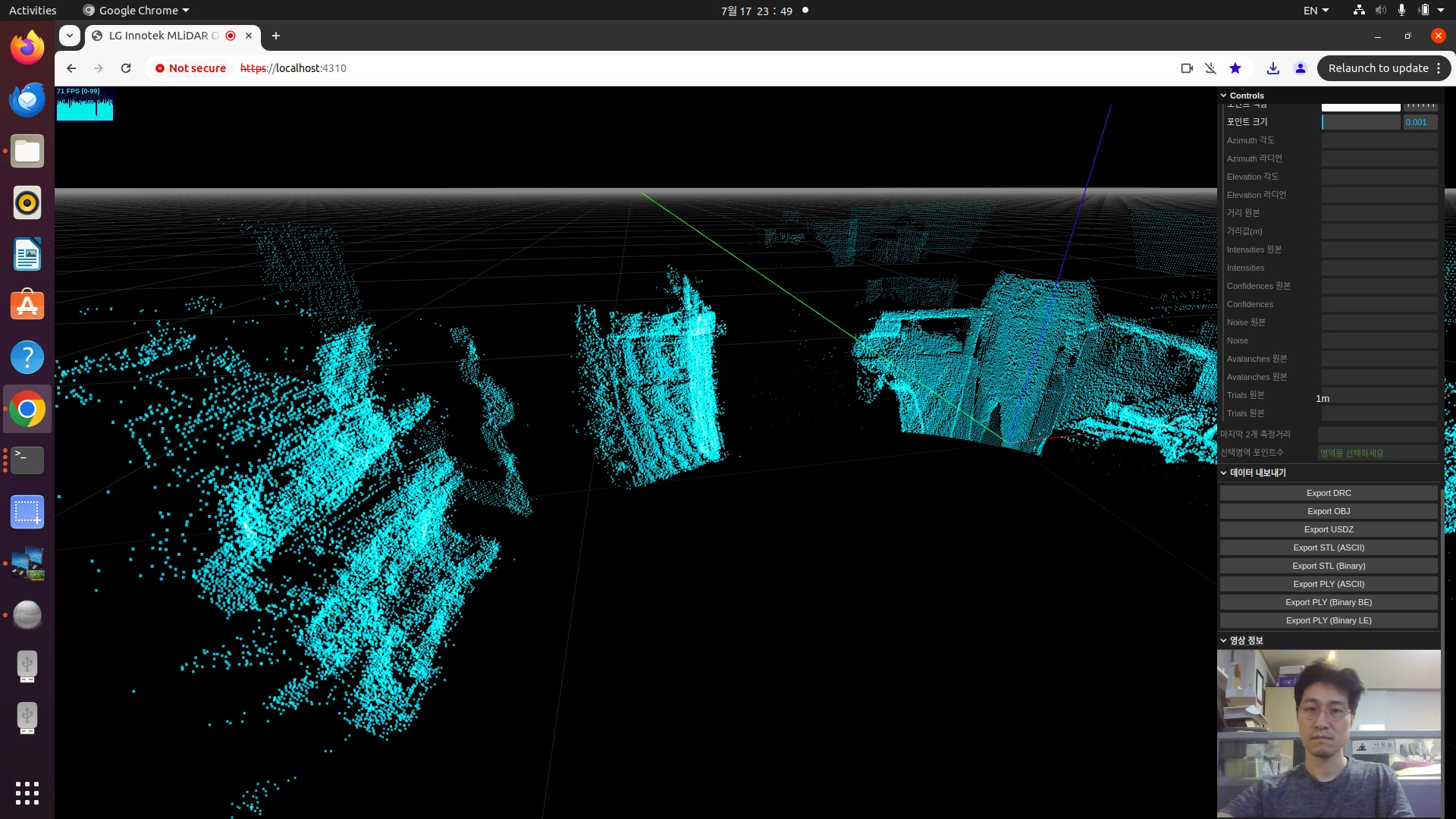Viewport: 1456px width, 819px height.
Task: Click Export STL (Binary) button
Action: click(x=1329, y=566)
